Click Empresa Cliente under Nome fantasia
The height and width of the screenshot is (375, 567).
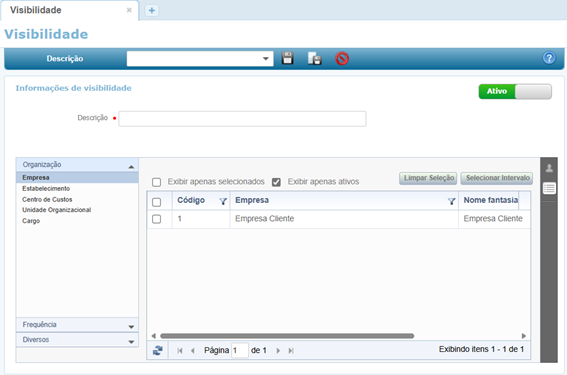493,219
